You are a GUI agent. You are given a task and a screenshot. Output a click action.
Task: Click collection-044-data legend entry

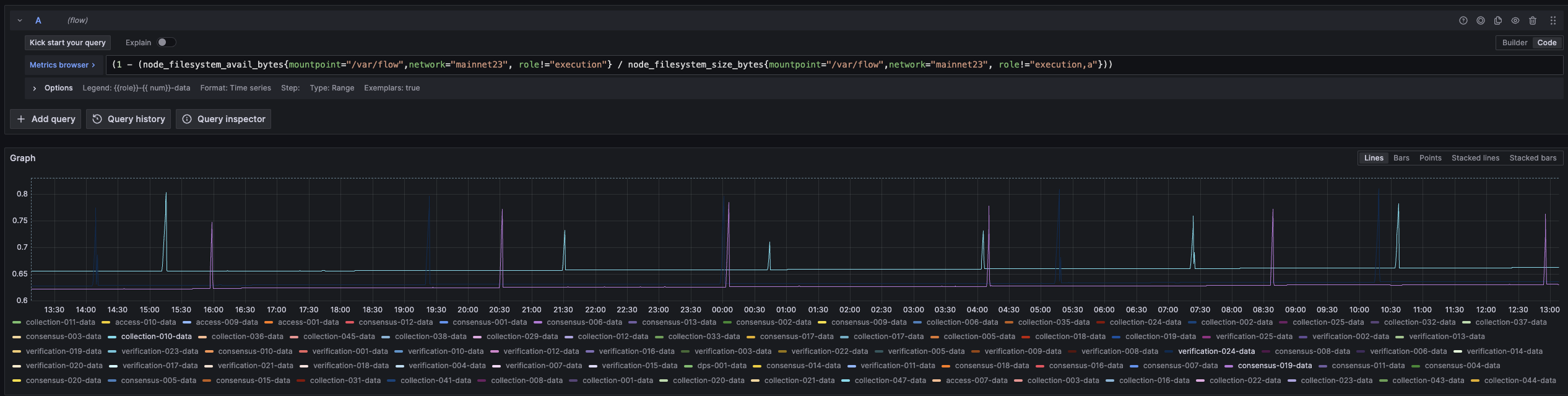[x=1520, y=381]
